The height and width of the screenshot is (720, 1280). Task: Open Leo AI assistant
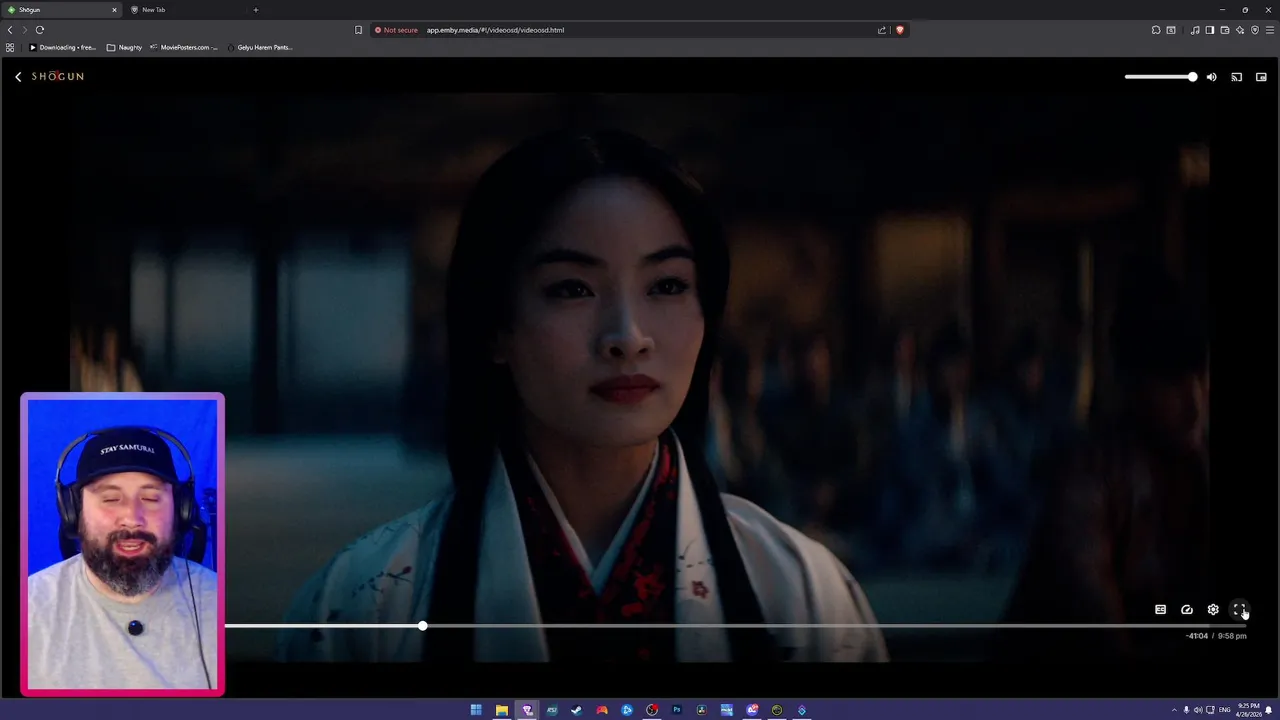pos(1240,30)
